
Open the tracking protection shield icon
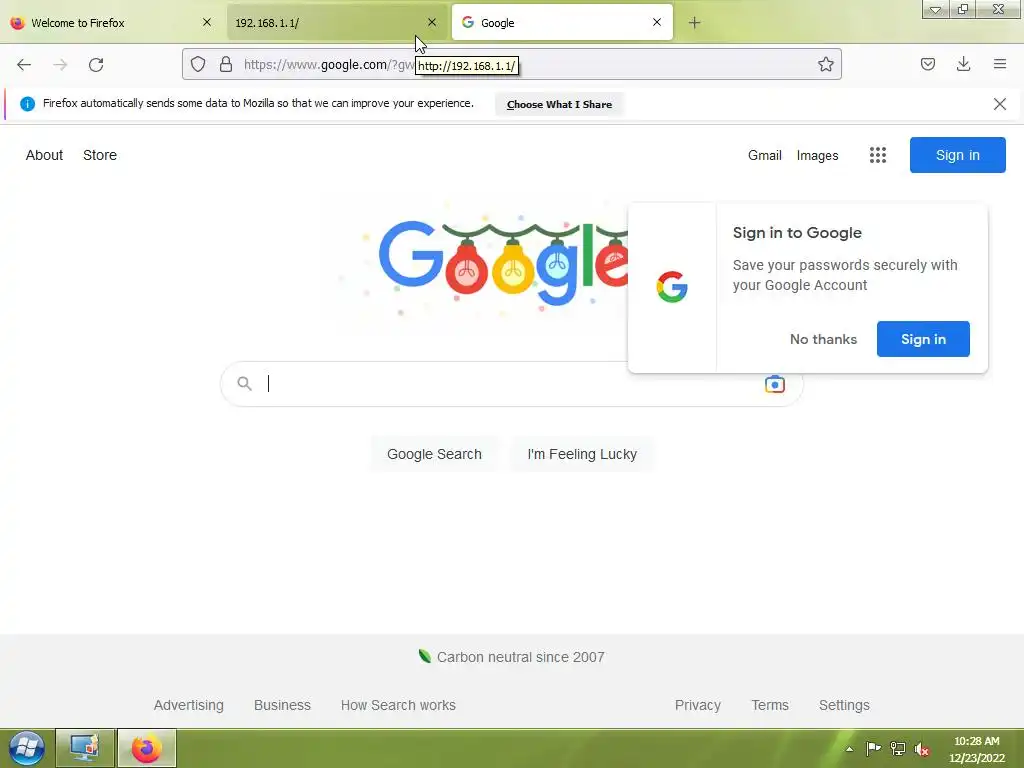(x=198, y=64)
